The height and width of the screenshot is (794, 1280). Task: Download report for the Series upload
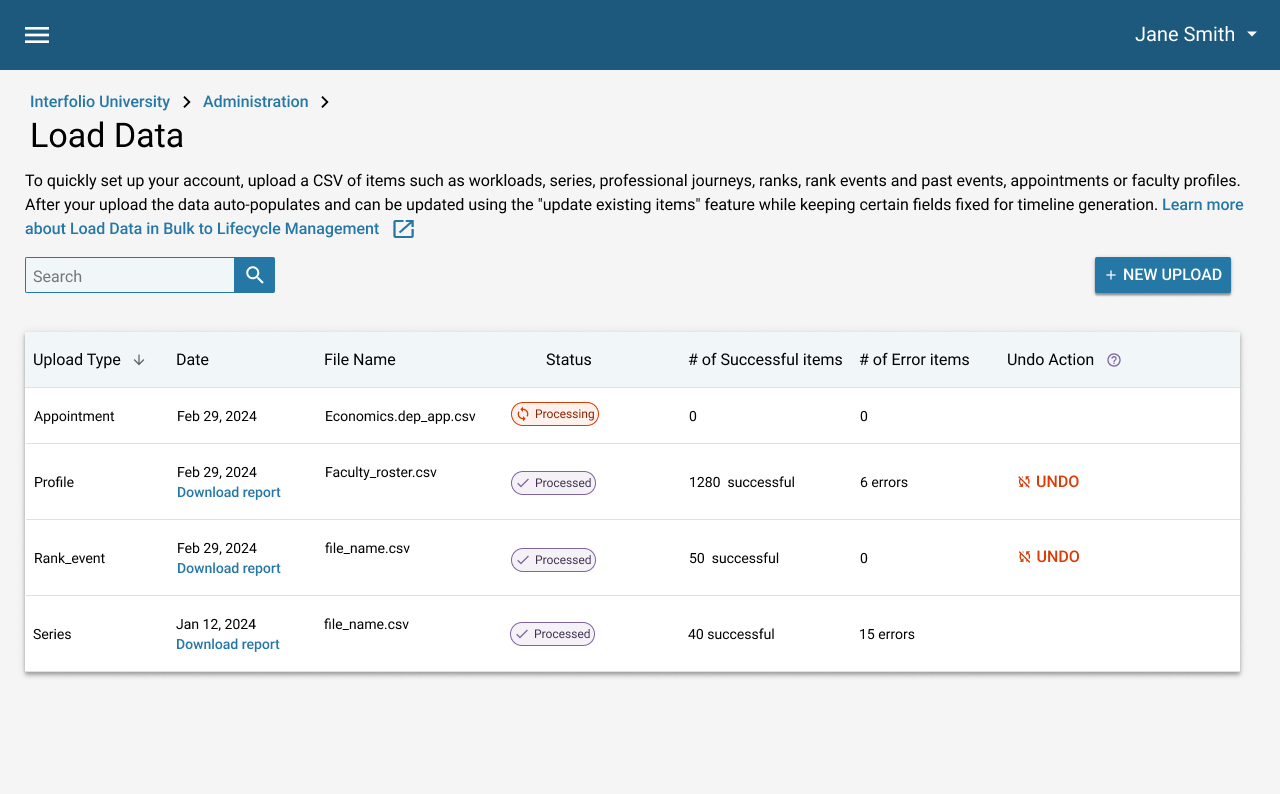[227, 644]
